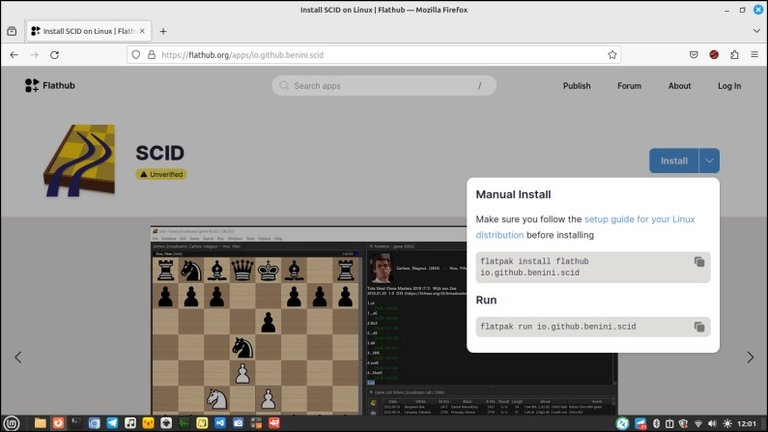This screenshot has width=768, height=432.
Task: Open Firefox View button
Action: 12,31
